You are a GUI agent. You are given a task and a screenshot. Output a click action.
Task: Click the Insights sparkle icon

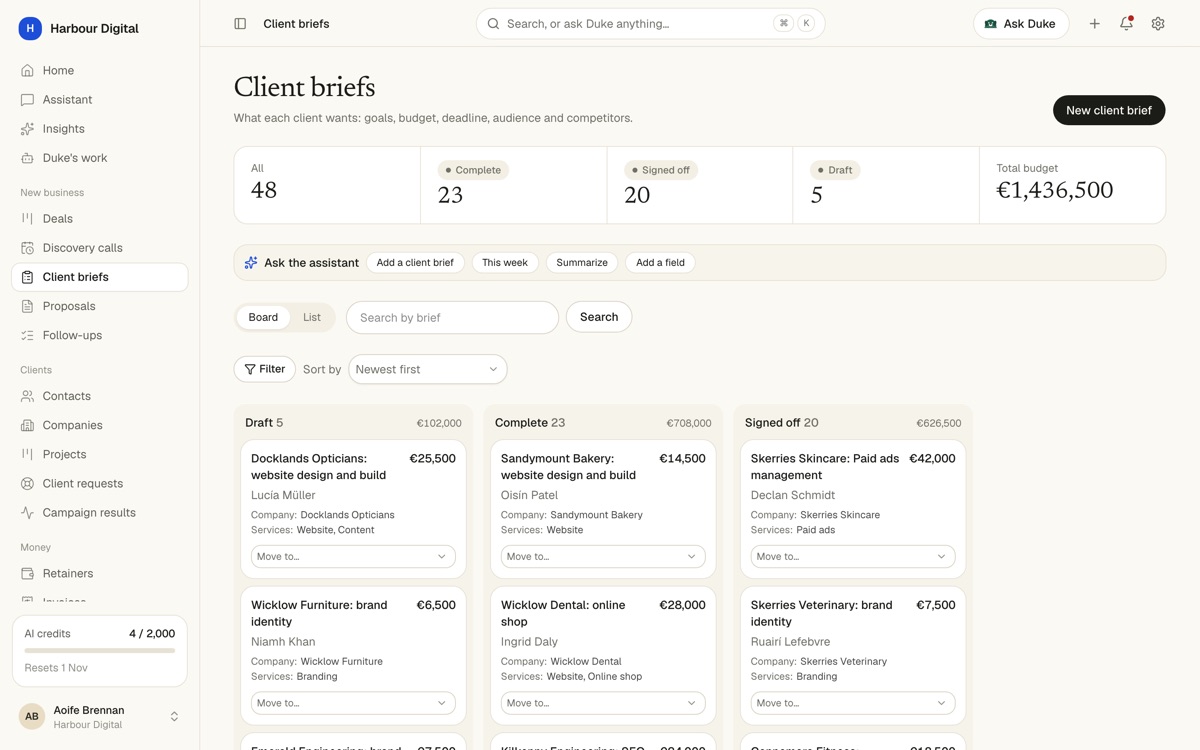point(27,128)
